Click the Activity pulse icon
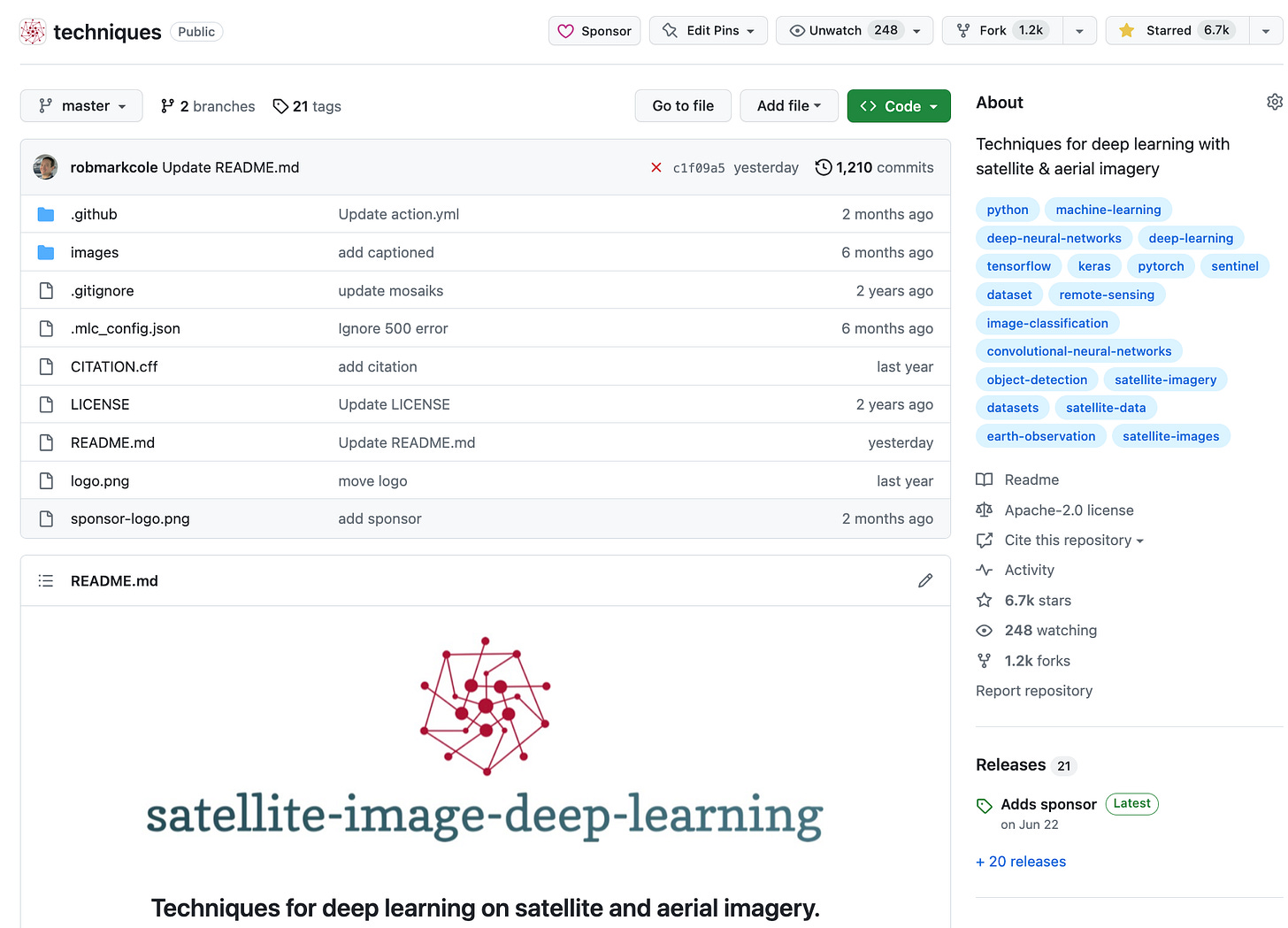1288x928 pixels. [x=984, y=570]
